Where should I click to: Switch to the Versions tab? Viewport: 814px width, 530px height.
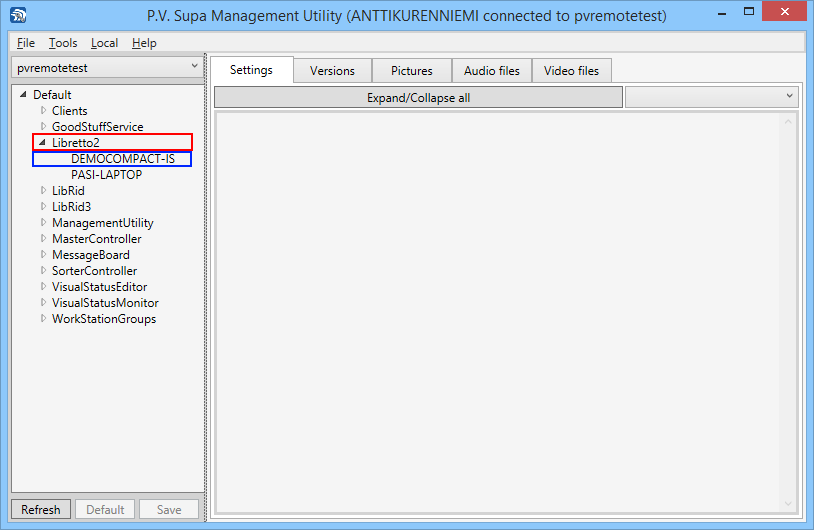332,71
